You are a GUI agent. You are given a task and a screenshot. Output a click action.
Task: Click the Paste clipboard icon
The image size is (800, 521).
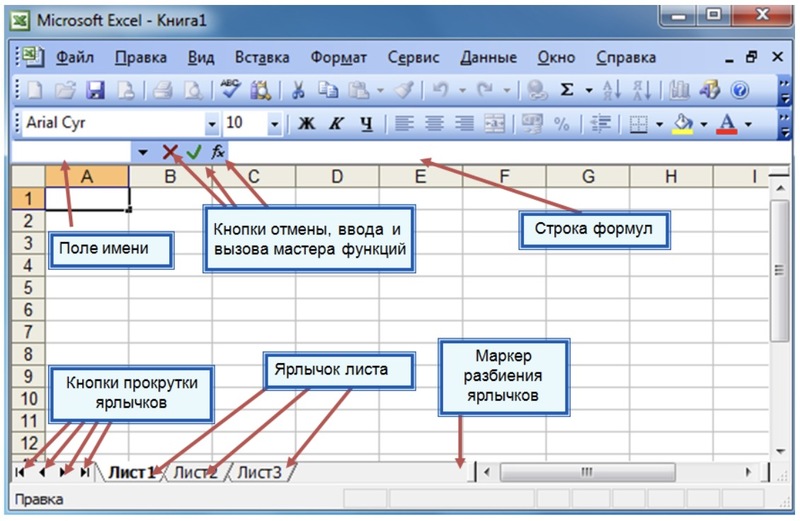coord(359,91)
